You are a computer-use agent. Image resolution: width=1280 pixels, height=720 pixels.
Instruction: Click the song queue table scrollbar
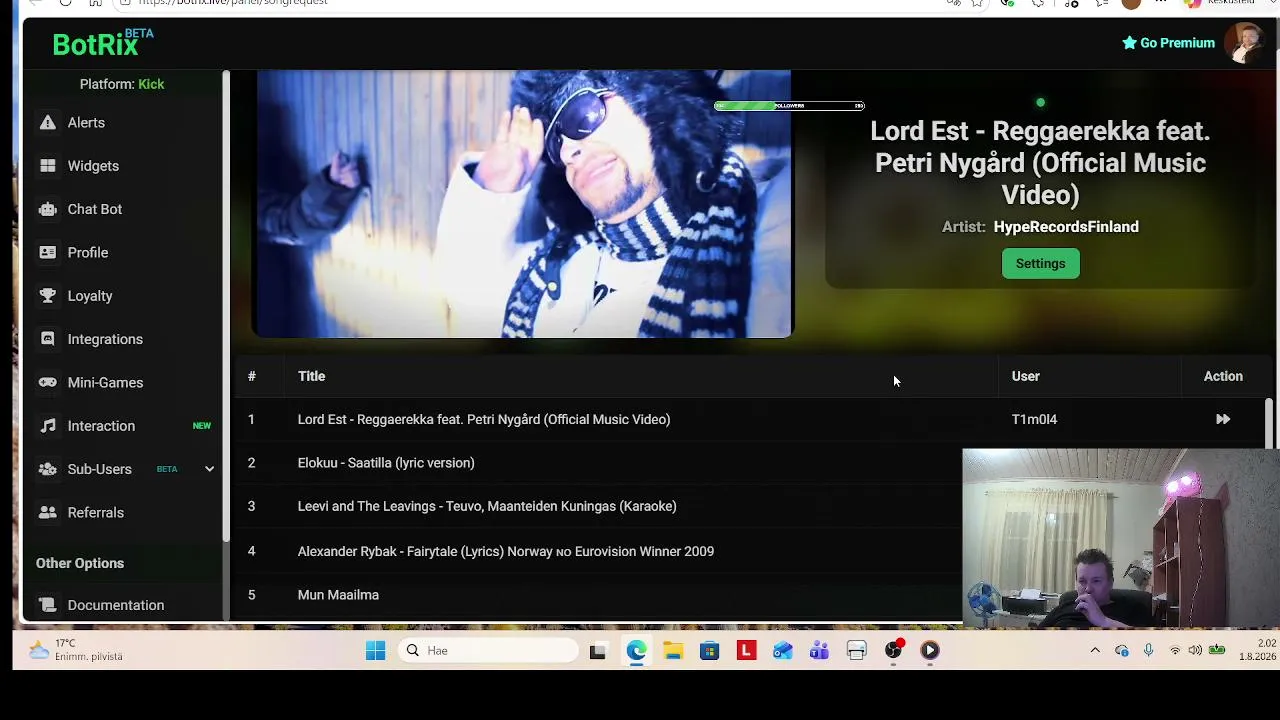[x=1269, y=425]
